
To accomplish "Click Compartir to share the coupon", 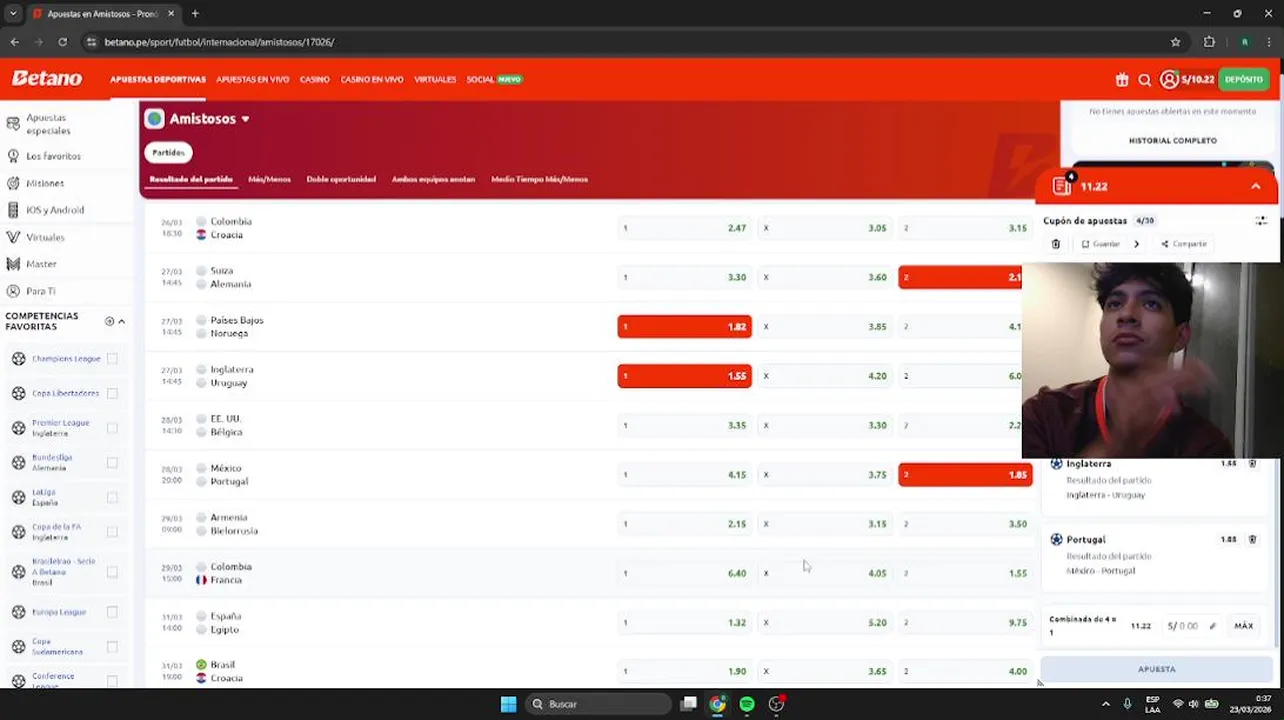I will 1184,244.
